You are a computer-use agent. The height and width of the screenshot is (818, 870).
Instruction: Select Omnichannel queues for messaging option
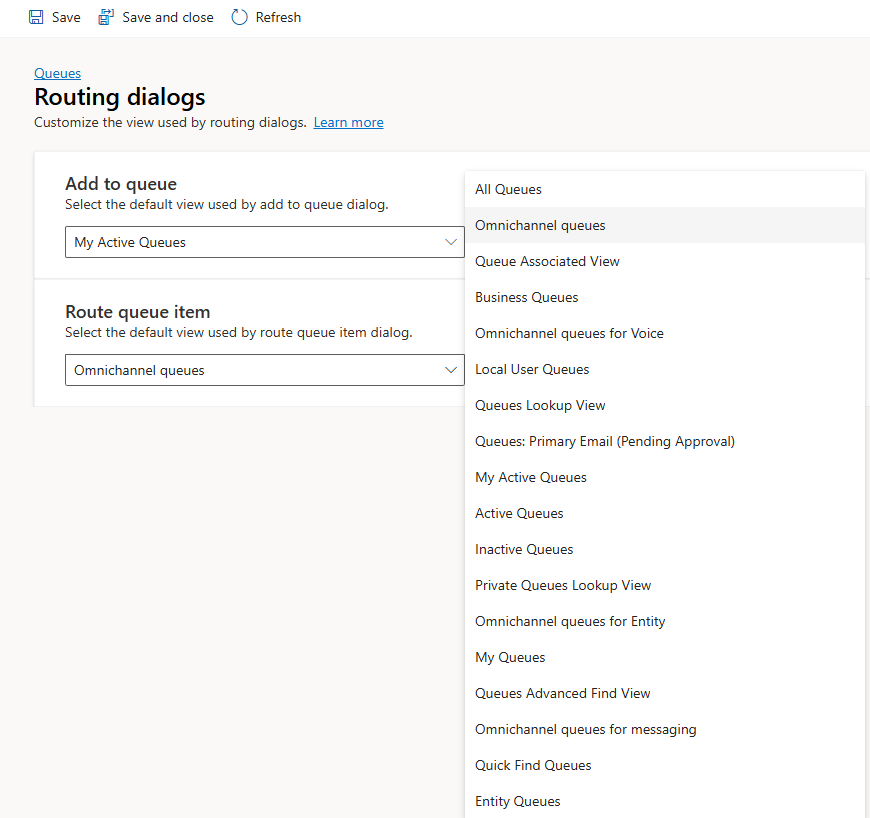point(586,729)
